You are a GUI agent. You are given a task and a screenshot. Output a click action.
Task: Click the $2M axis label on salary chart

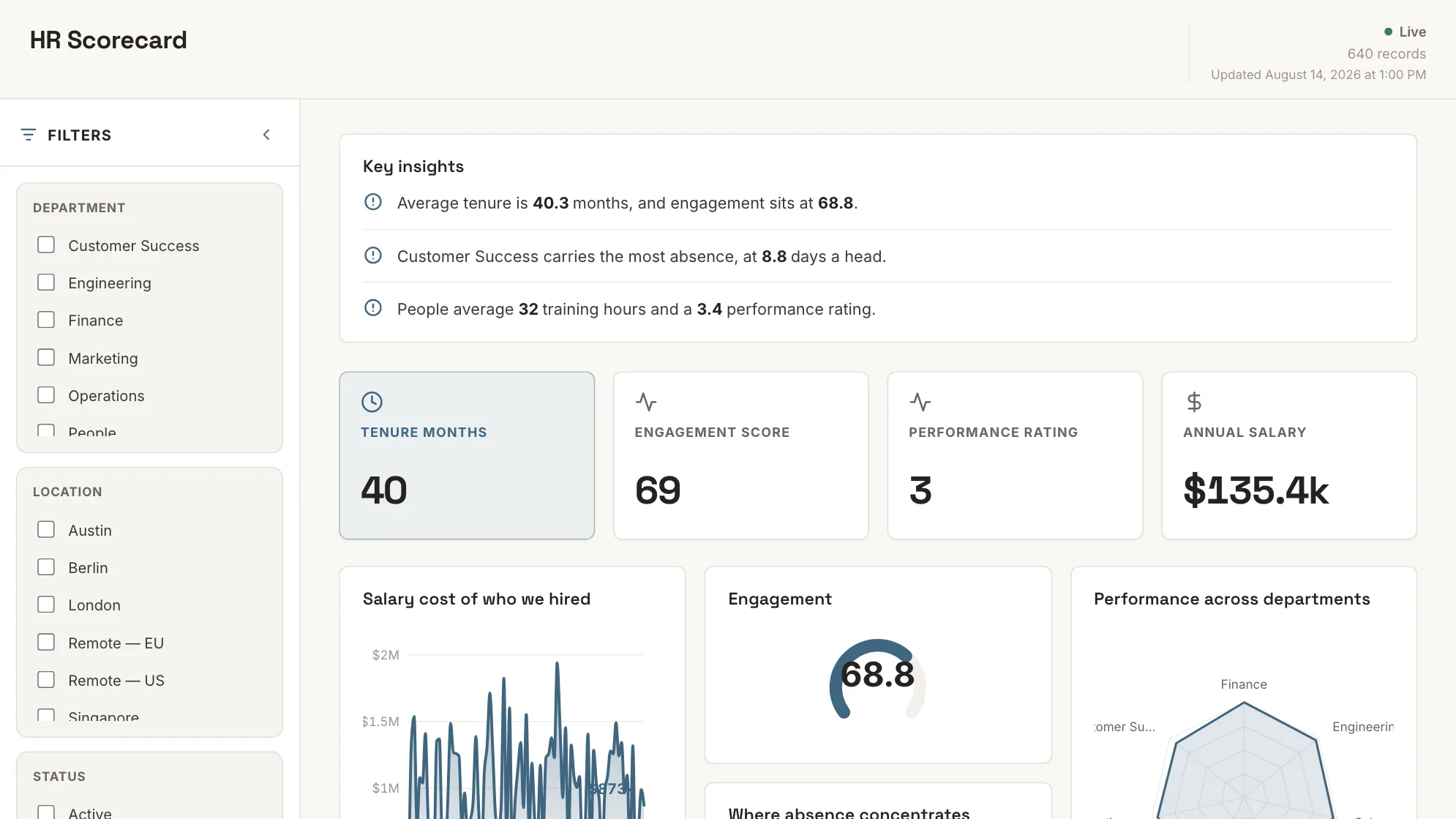click(x=386, y=655)
